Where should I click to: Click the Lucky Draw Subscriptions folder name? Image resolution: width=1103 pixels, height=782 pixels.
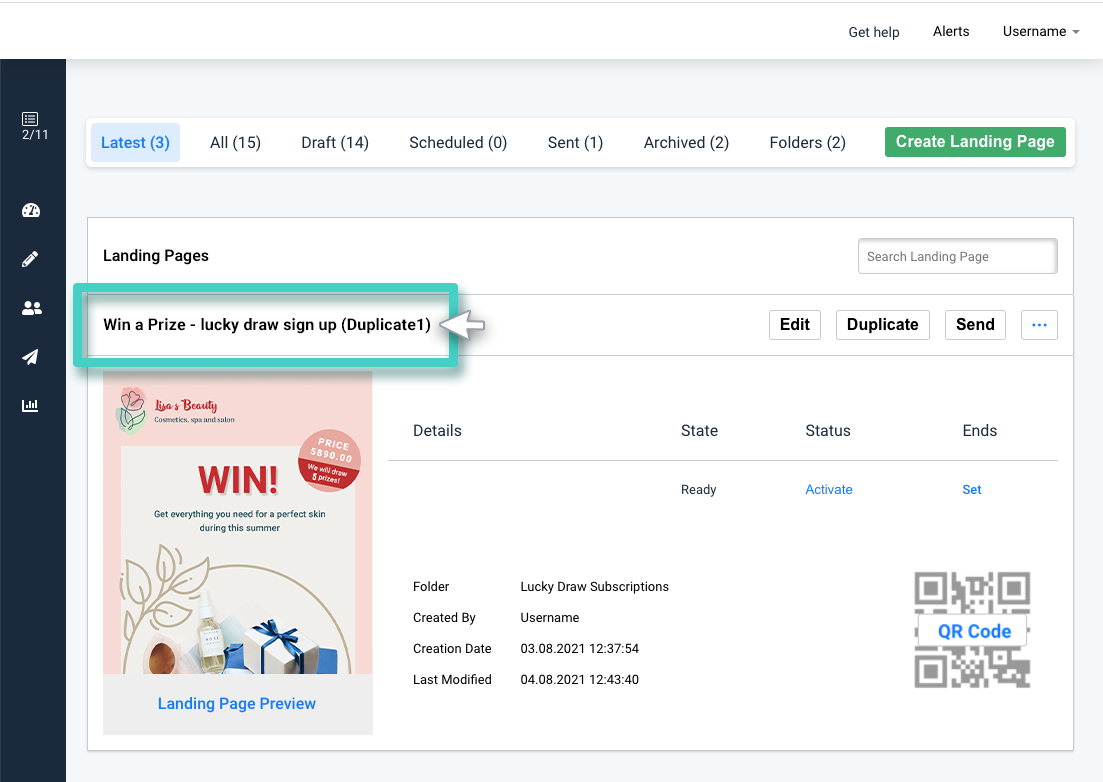click(x=594, y=586)
